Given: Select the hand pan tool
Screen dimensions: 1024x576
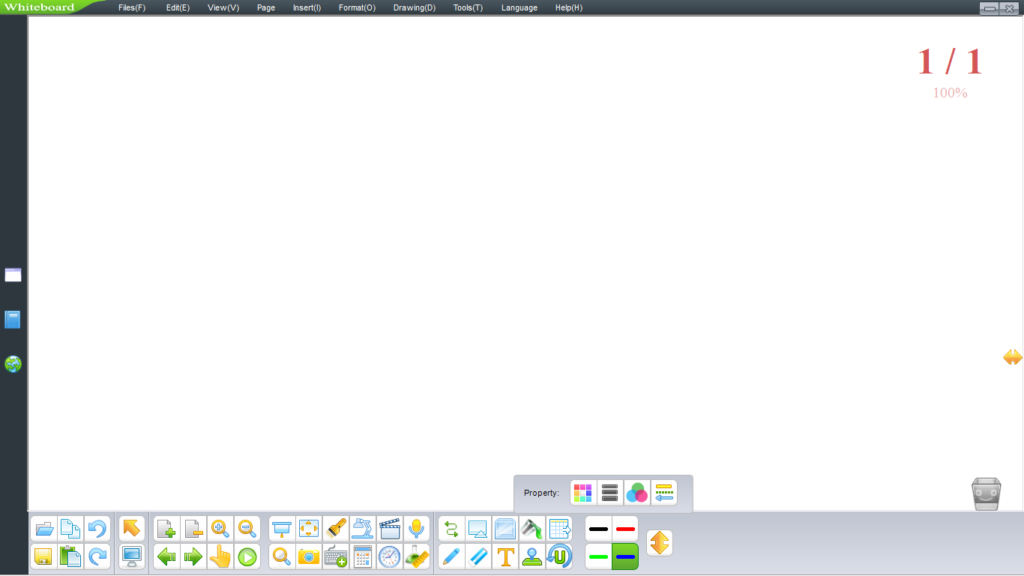Looking at the screenshot, I should [x=220, y=556].
